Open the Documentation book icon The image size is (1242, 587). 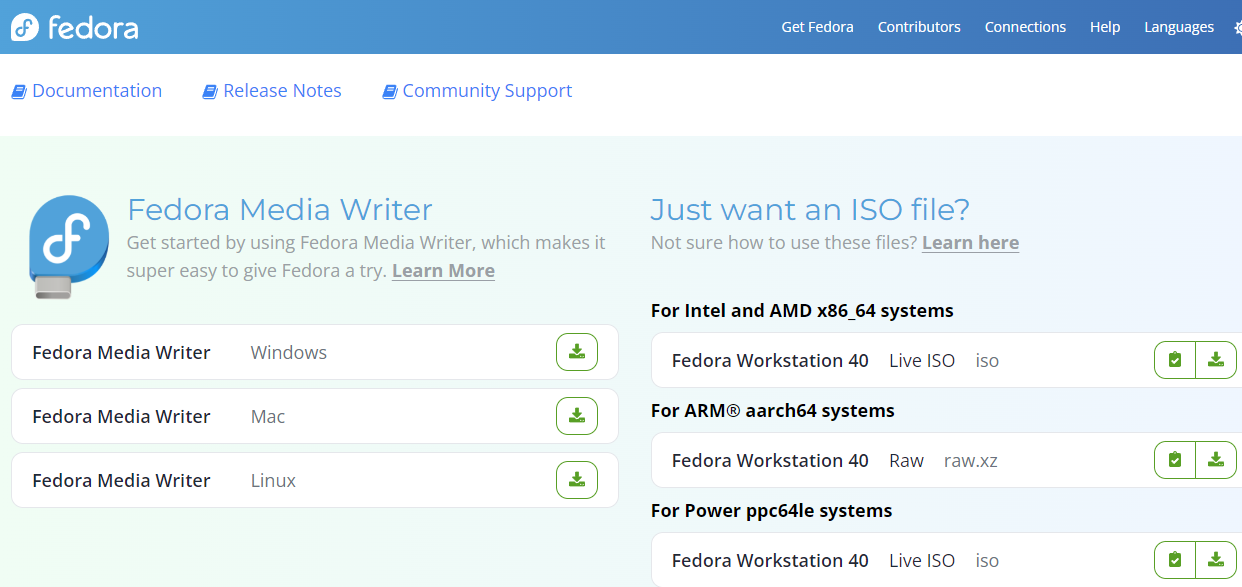pyautogui.click(x=18, y=90)
